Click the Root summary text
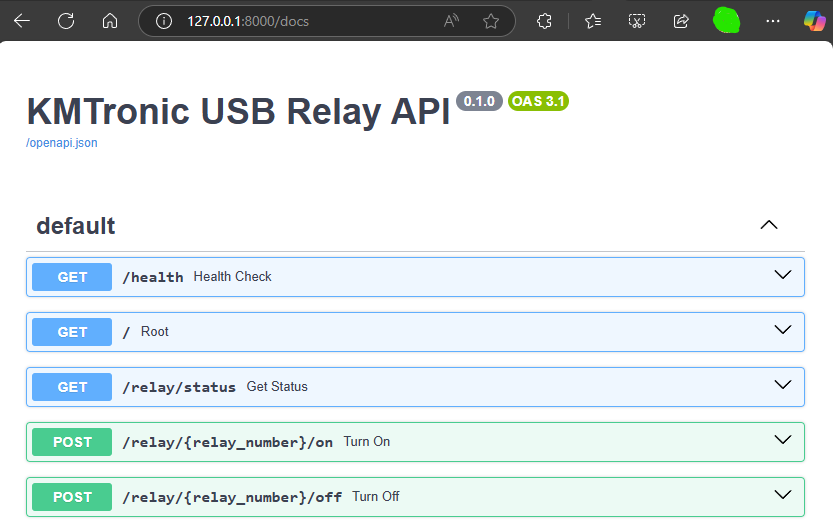The width and height of the screenshot is (833, 521). (x=155, y=331)
